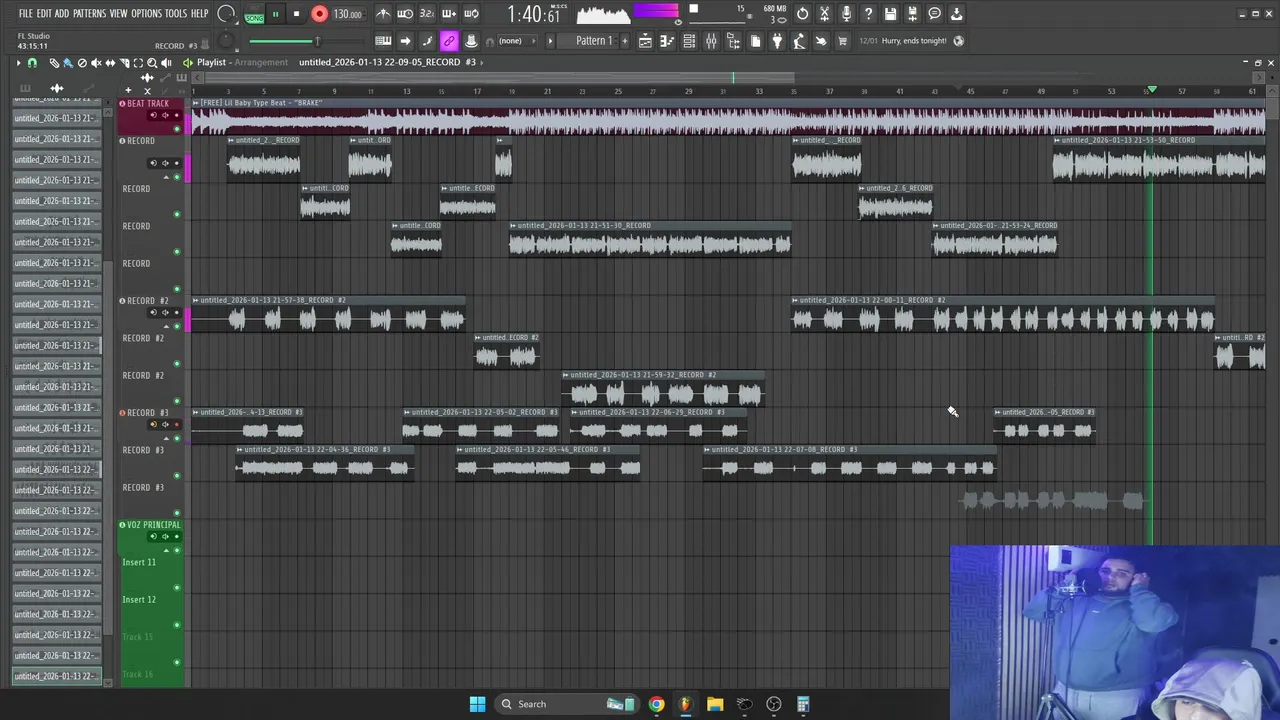1280x720 pixels.
Task: Toggle the metronome icon
Action: click(x=383, y=14)
